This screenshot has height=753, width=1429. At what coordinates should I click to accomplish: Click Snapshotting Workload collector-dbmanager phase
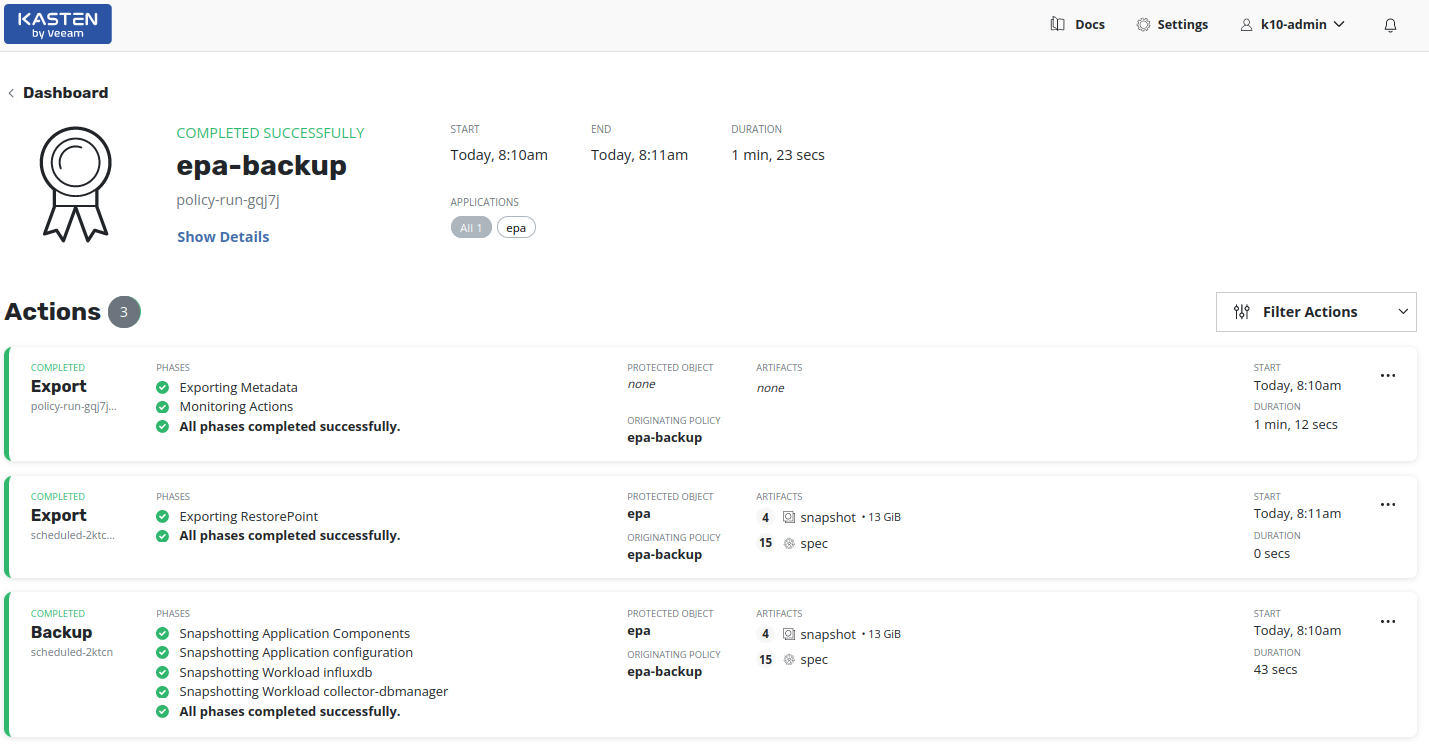click(x=314, y=692)
